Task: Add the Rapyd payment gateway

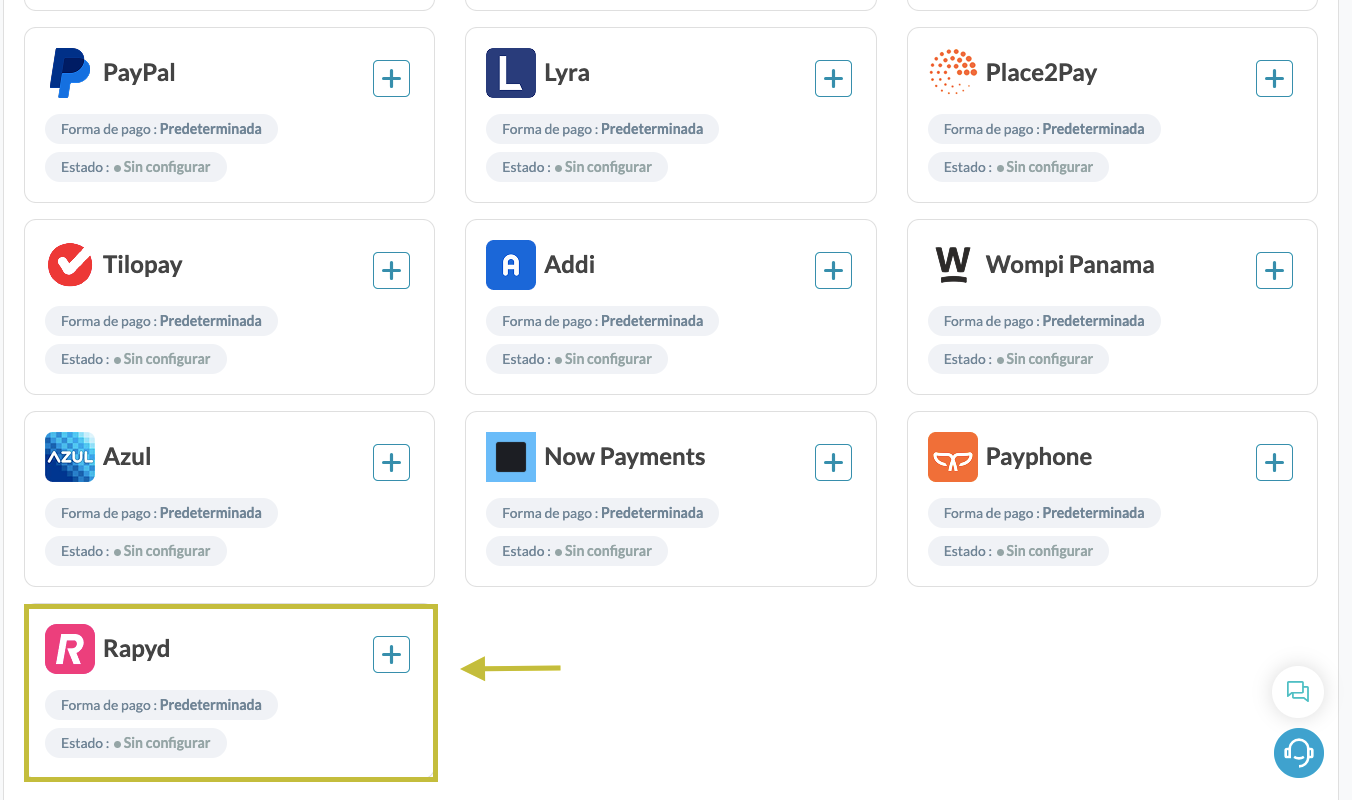Action: coord(391,654)
